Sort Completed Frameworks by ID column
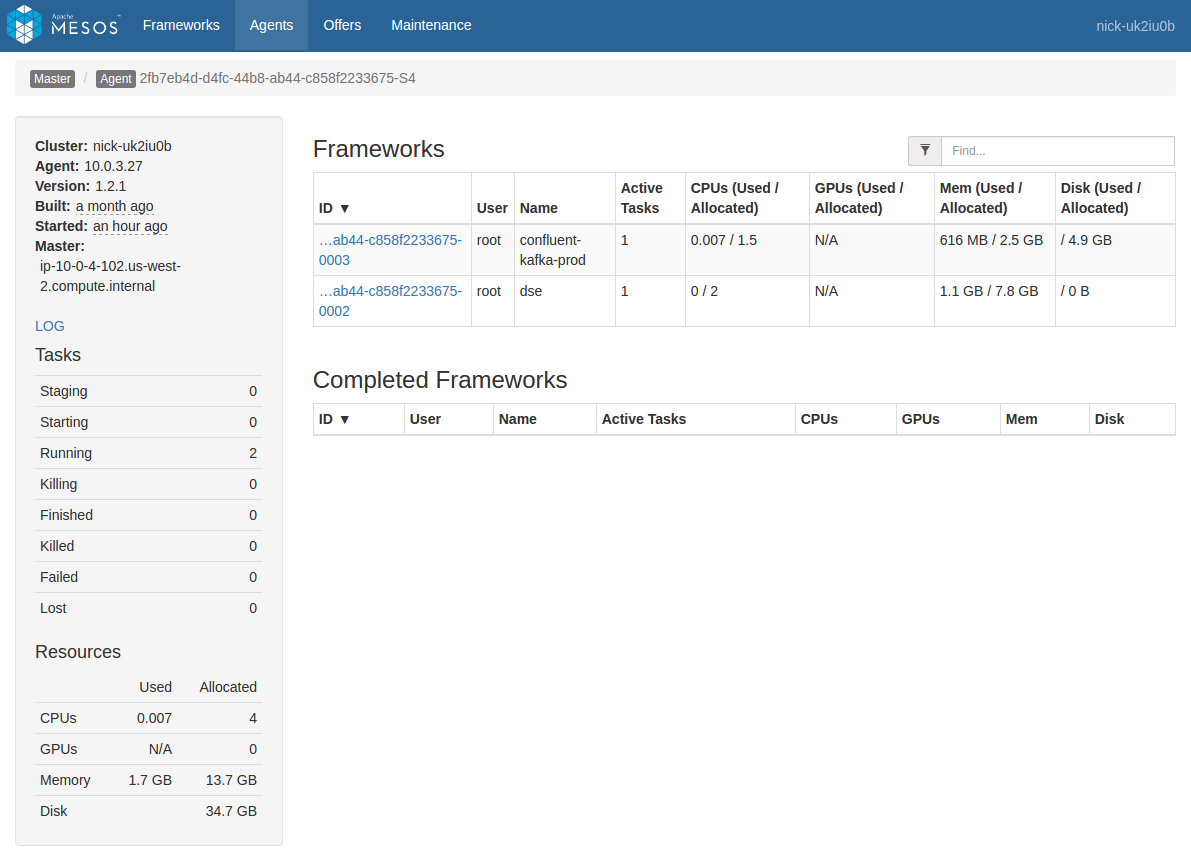 point(335,419)
